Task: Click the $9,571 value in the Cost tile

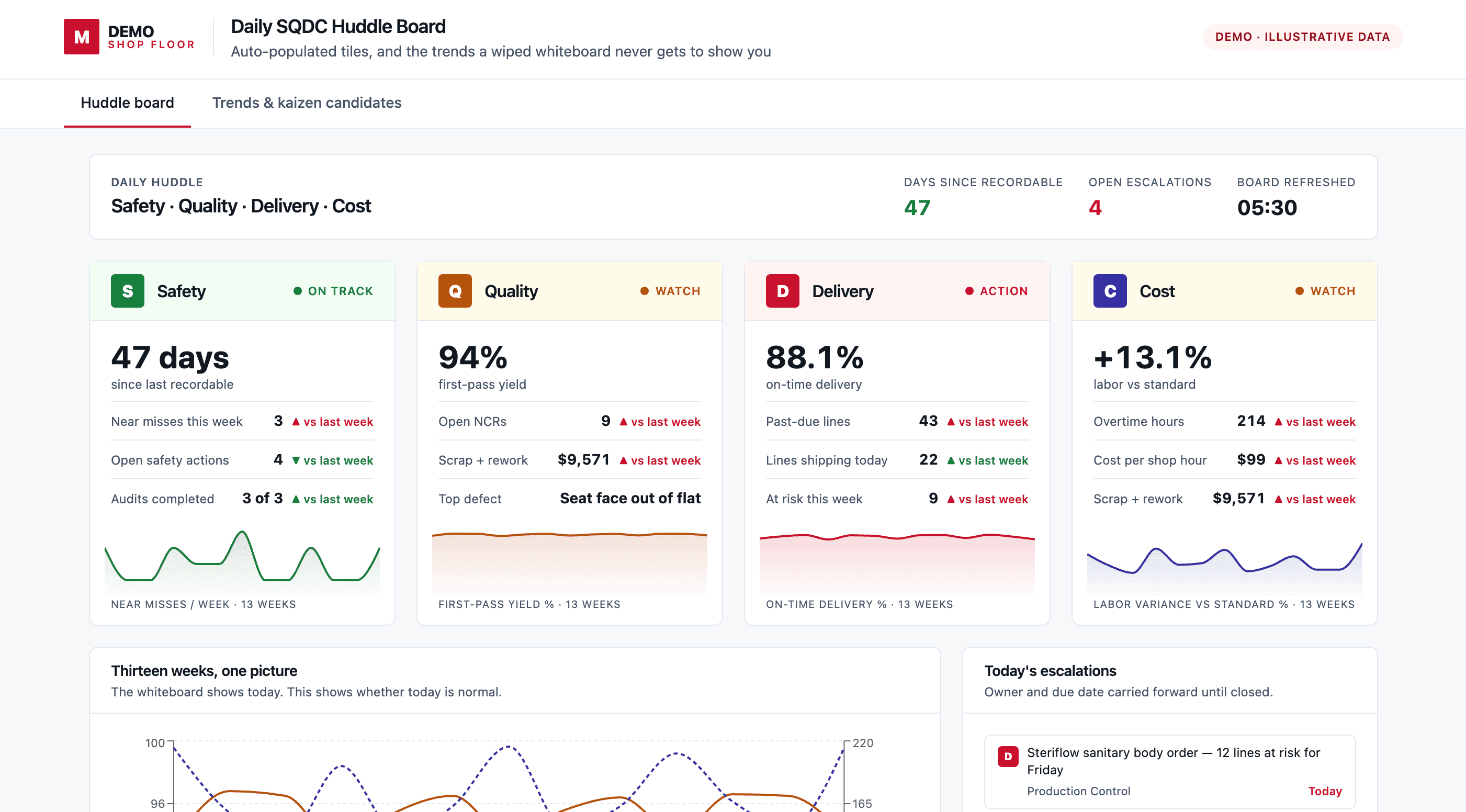Action: click(1238, 499)
